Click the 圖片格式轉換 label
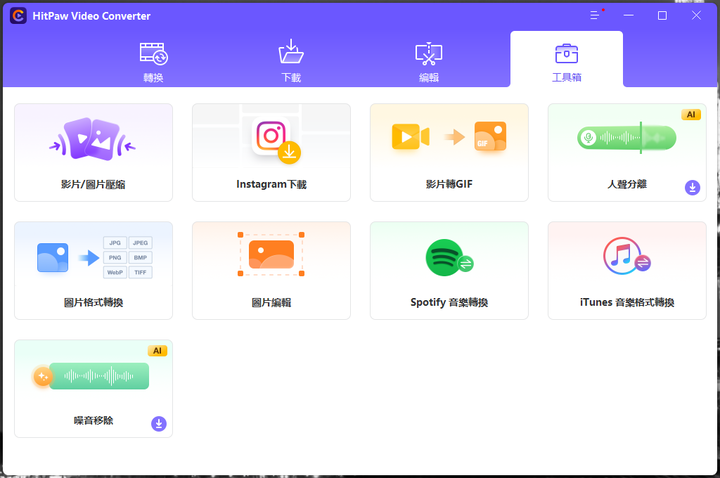Viewport: 720px width, 478px height. (93, 302)
